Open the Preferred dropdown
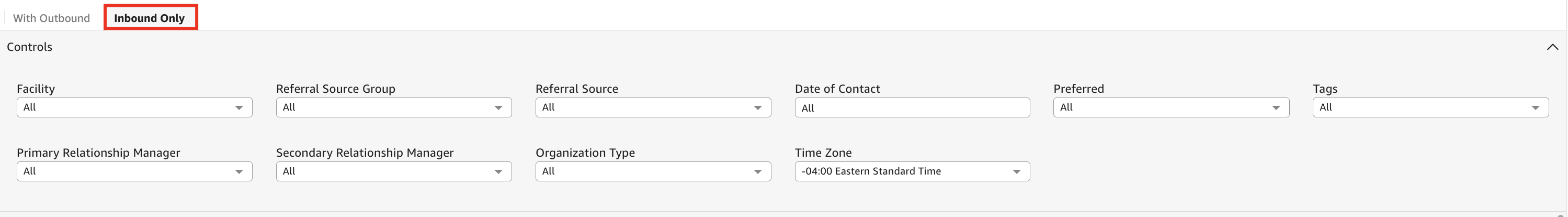This screenshot has width=1568, height=217. click(x=1171, y=107)
